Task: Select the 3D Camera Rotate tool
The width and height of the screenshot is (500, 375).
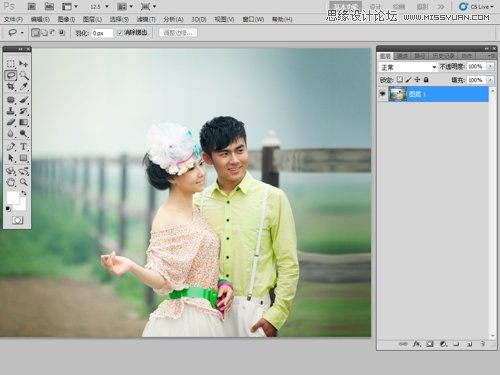Action: [x=23, y=171]
